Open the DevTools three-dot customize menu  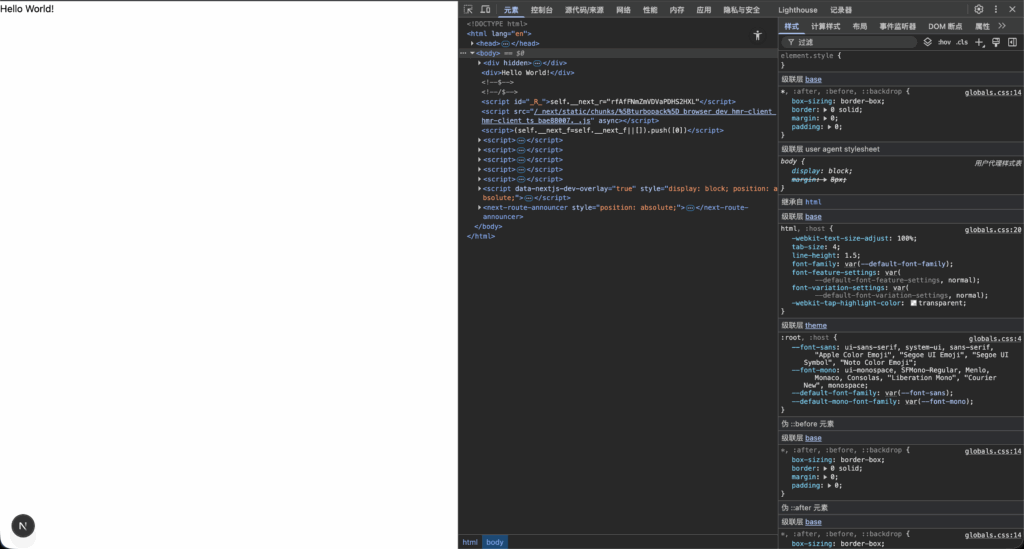(x=996, y=9)
